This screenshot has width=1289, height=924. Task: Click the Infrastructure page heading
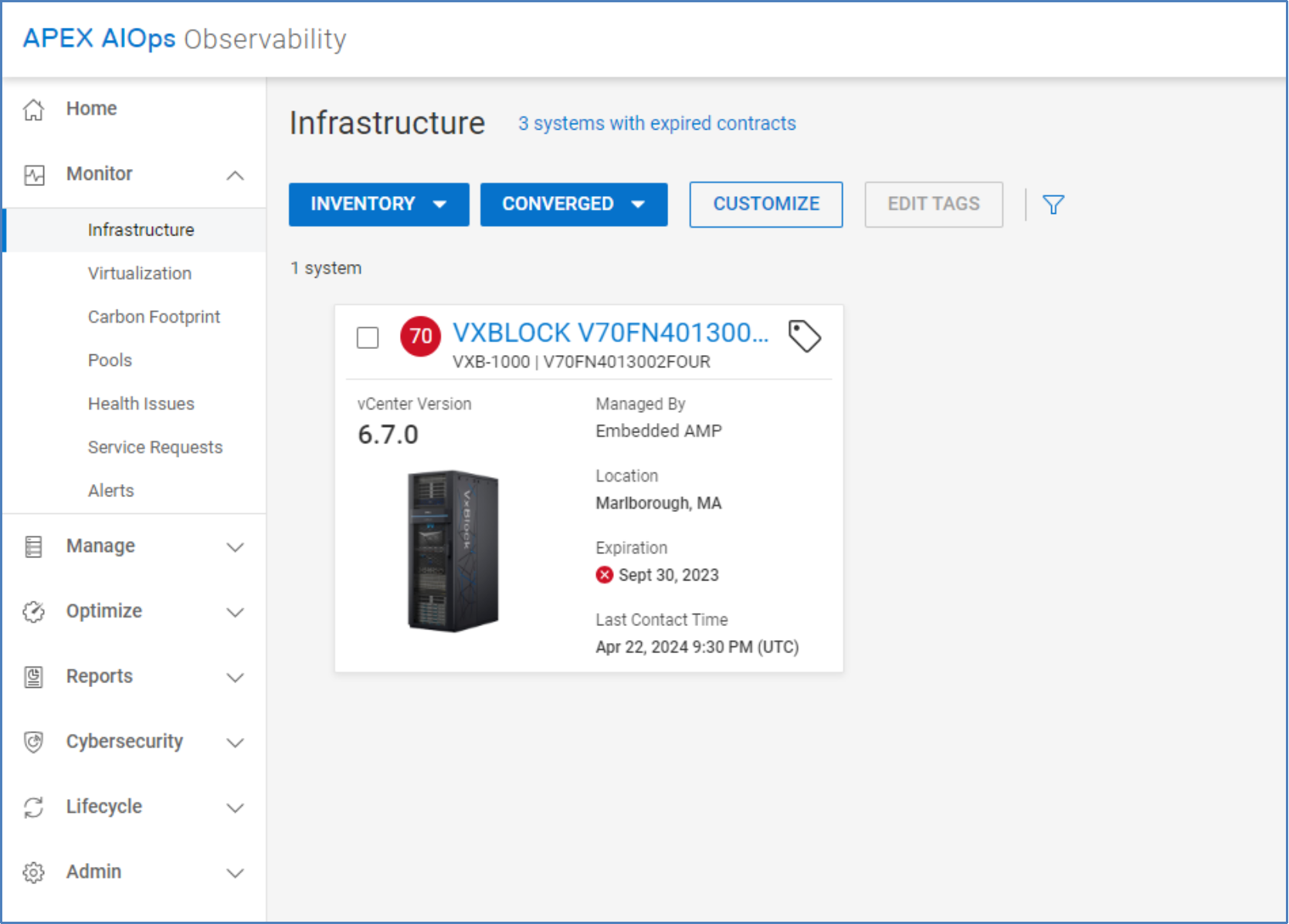387,124
